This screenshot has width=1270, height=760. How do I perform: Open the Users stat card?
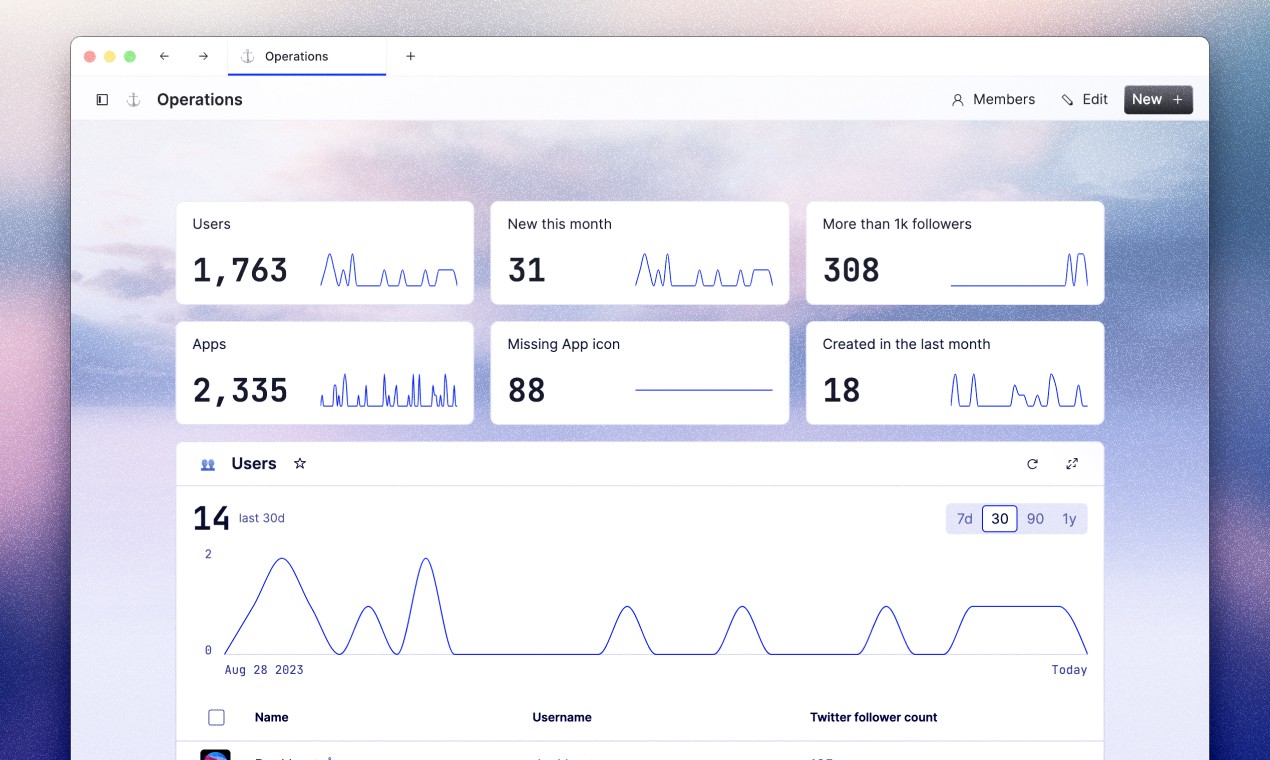pyautogui.click(x=325, y=253)
